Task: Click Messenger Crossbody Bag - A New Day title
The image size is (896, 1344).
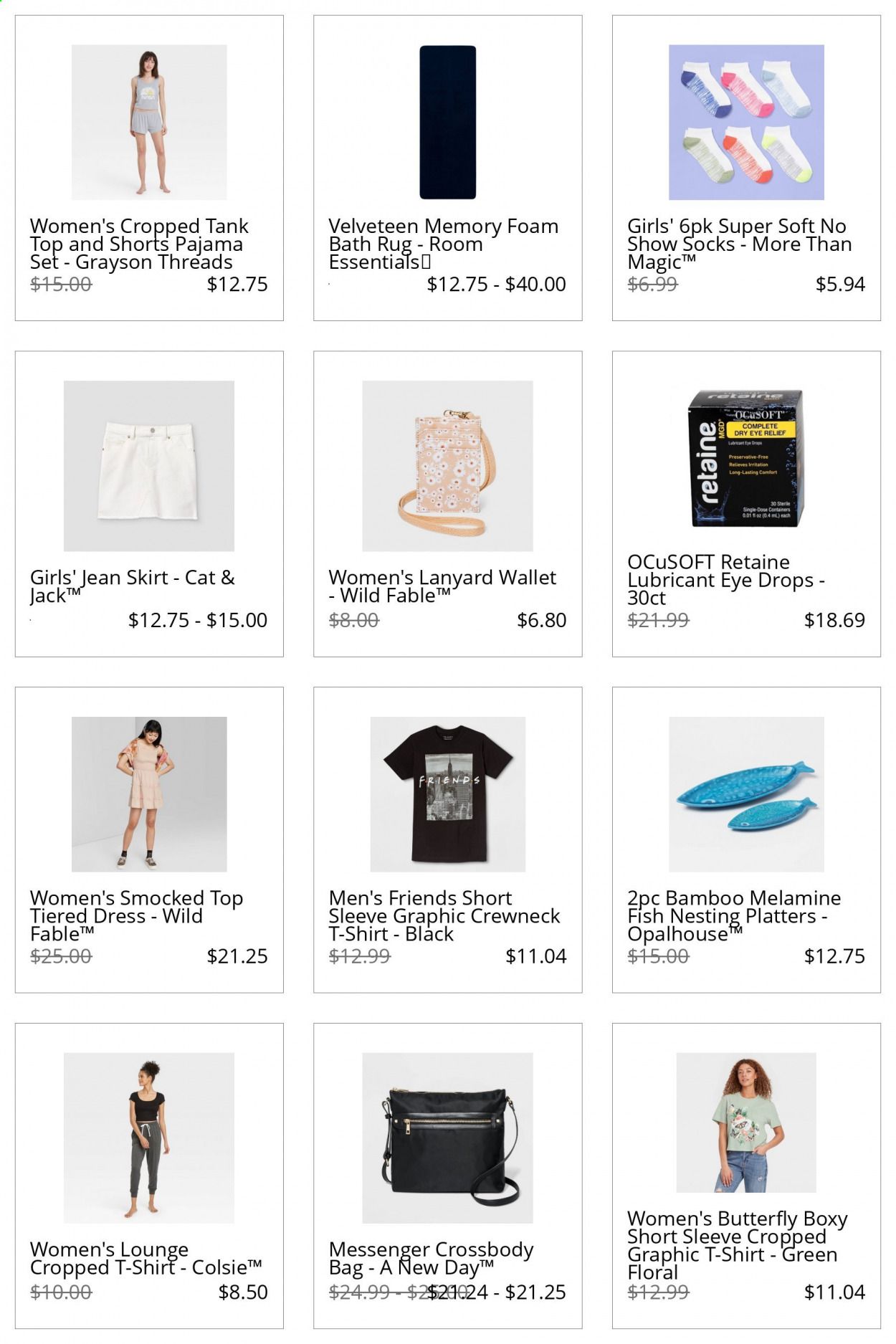Action: pos(431,1259)
